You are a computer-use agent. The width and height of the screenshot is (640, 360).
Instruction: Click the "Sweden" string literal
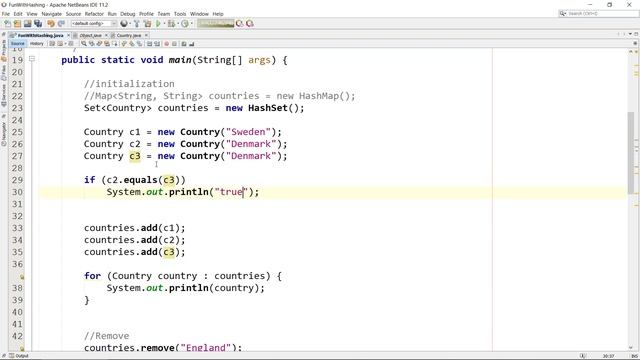248,132
